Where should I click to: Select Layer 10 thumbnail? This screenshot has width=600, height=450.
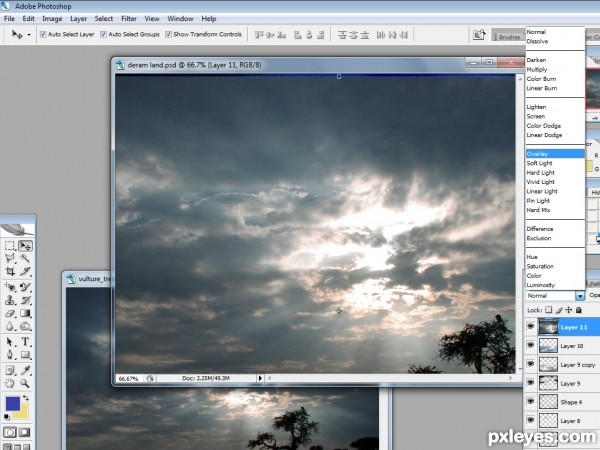point(548,346)
